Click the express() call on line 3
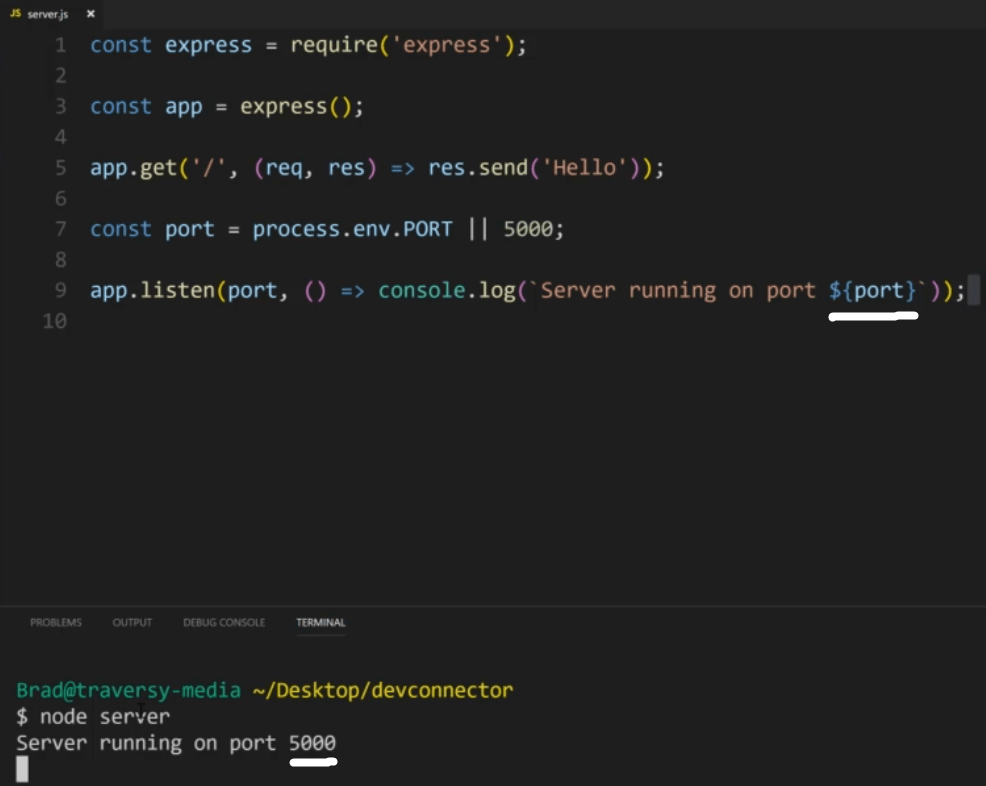Viewport: 986px width, 786px height. [x=296, y=106]
